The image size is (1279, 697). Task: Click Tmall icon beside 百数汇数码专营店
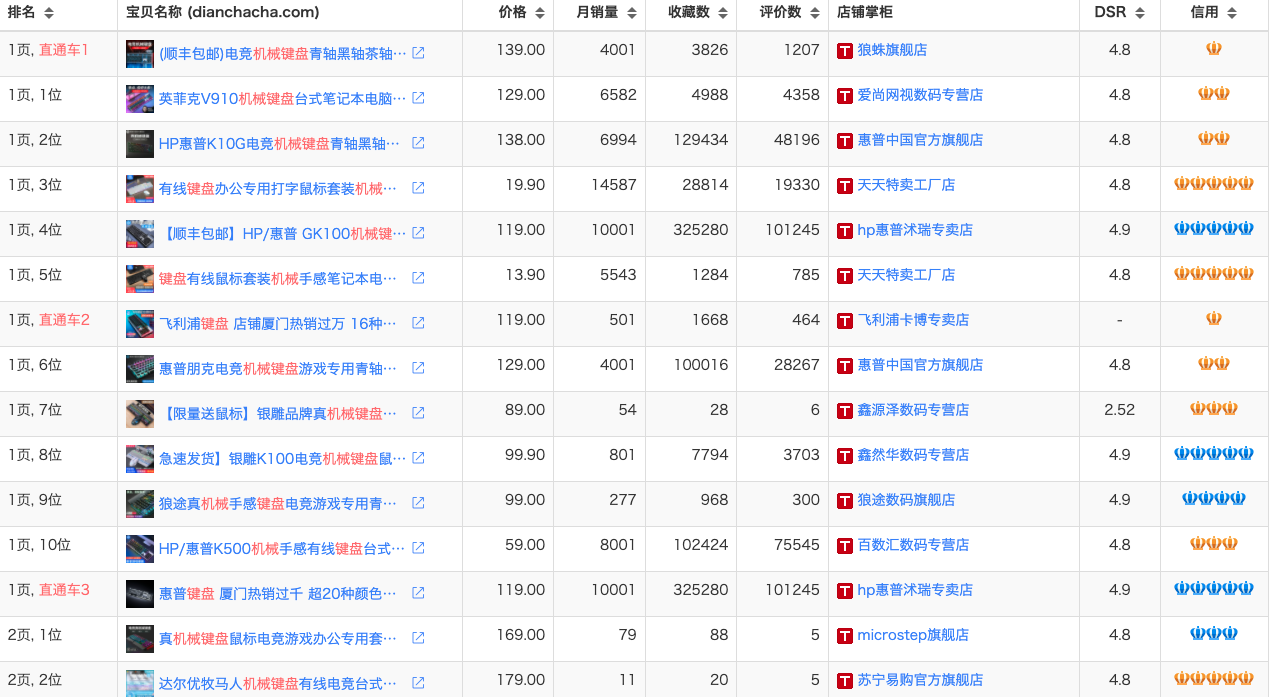click(845, 546)
